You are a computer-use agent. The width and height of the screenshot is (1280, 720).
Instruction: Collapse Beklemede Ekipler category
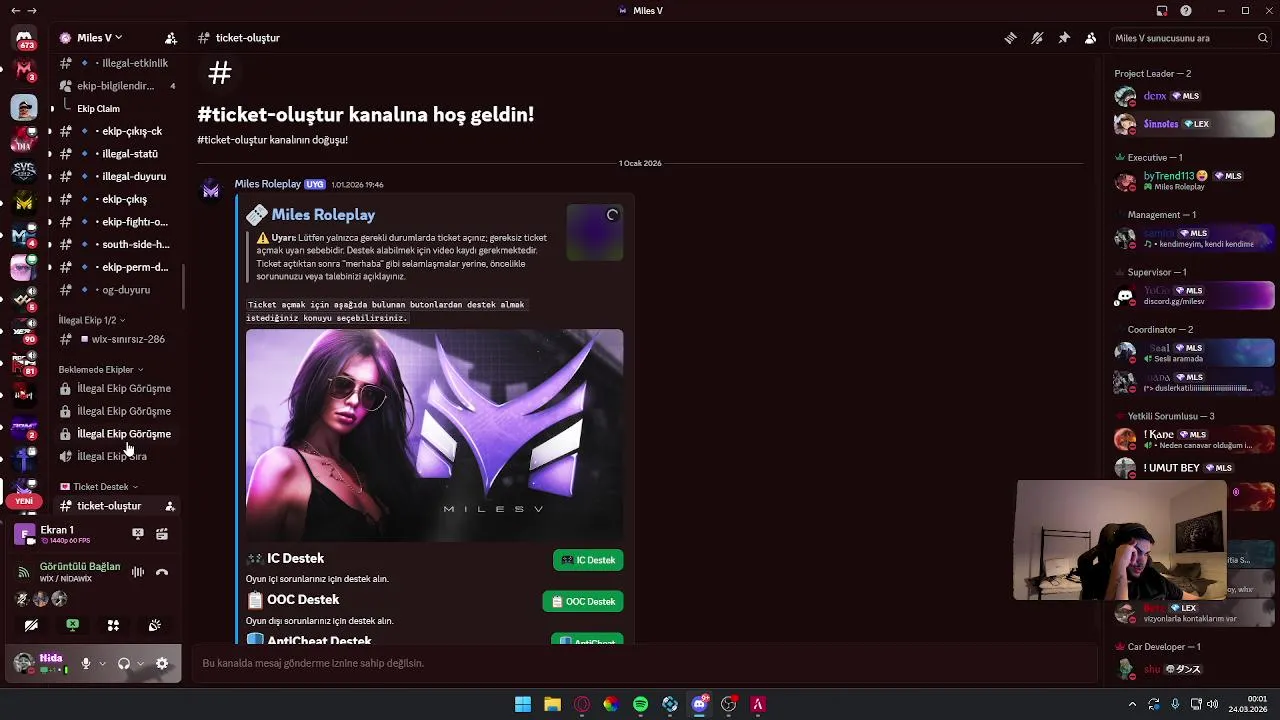101,370
